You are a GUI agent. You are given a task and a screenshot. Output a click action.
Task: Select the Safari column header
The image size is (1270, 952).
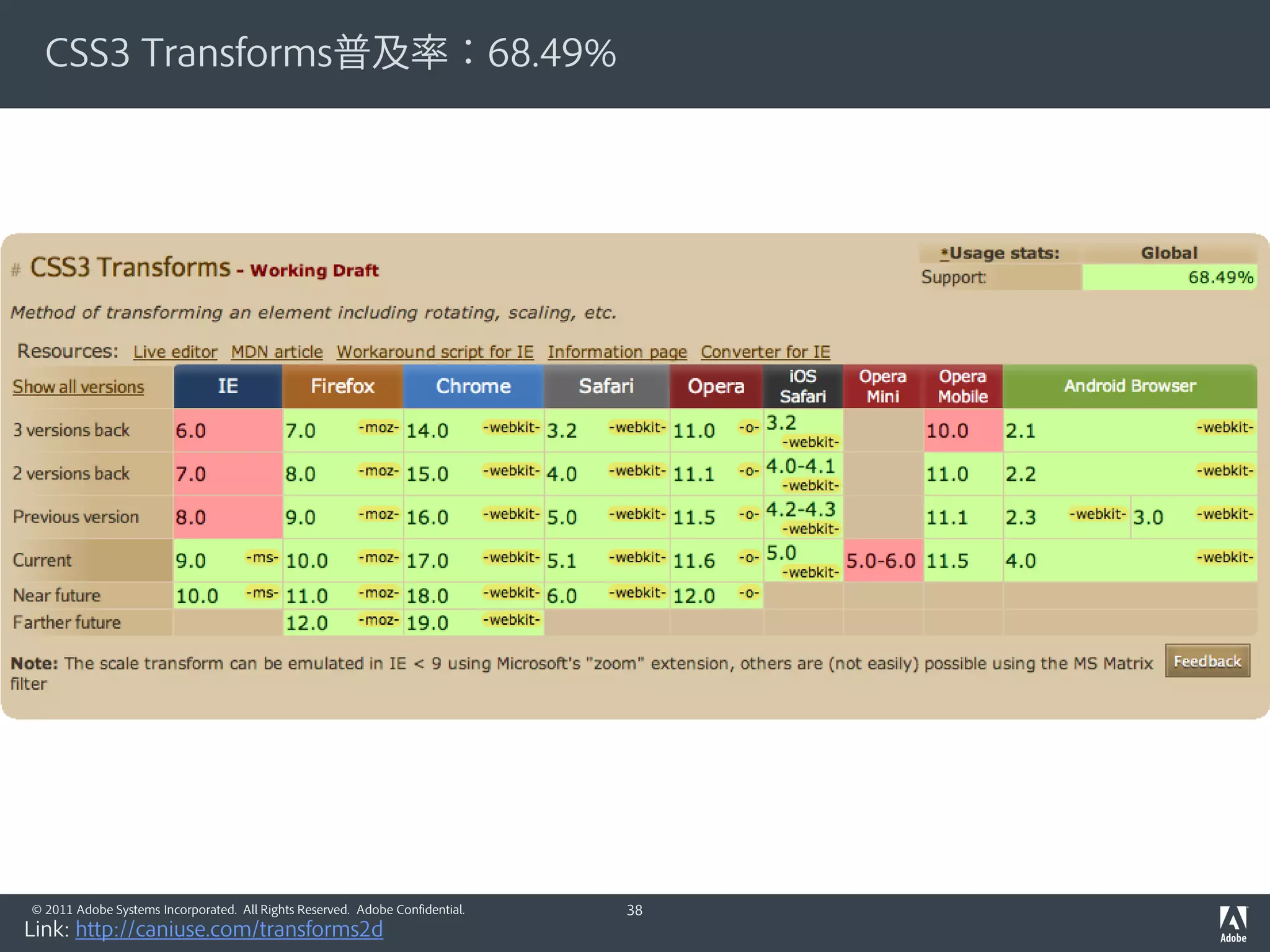pos(606,386)
